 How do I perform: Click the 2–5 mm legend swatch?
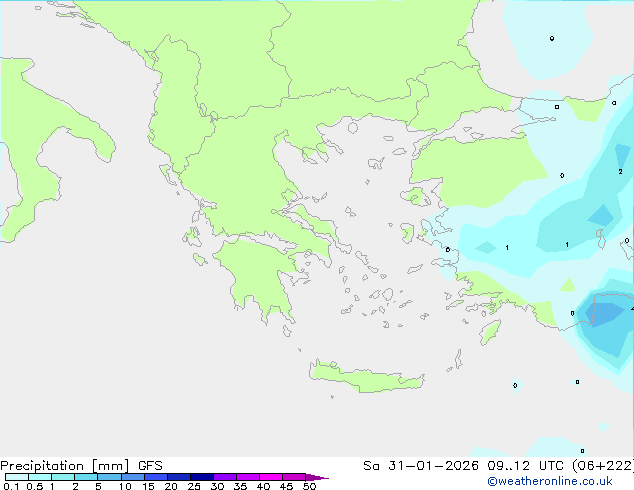(86, 477)
